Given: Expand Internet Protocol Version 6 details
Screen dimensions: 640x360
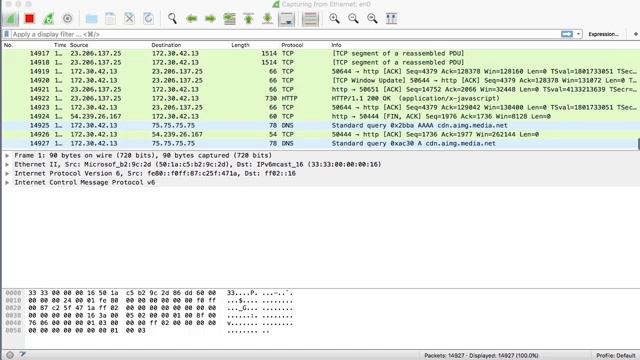Looking at the screenshot, I should point(7,173).
